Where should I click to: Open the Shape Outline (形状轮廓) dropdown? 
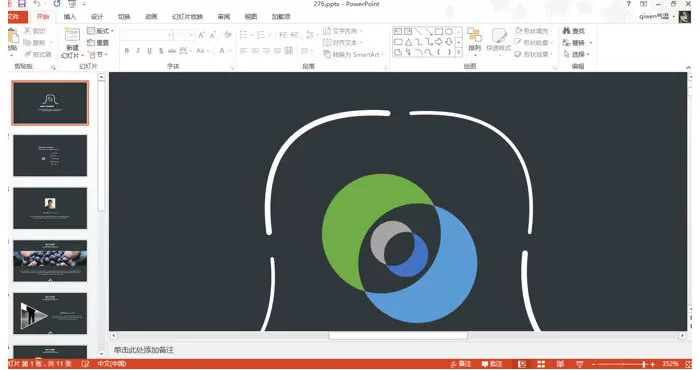(x=533, y=42)
